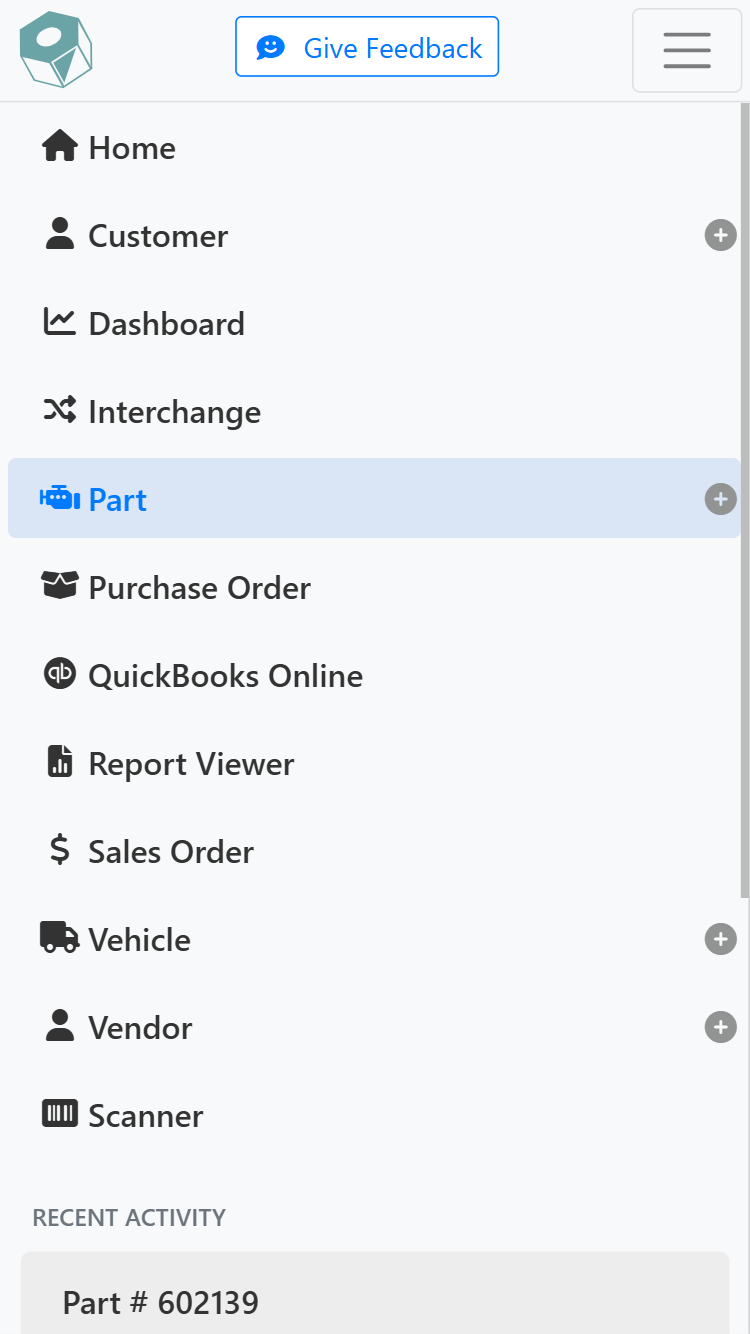The width and height of the screenshot is (750, 1334).
Task: Click the engine icon beside Part
Action: pyautogui.click(x=60, y=498)
